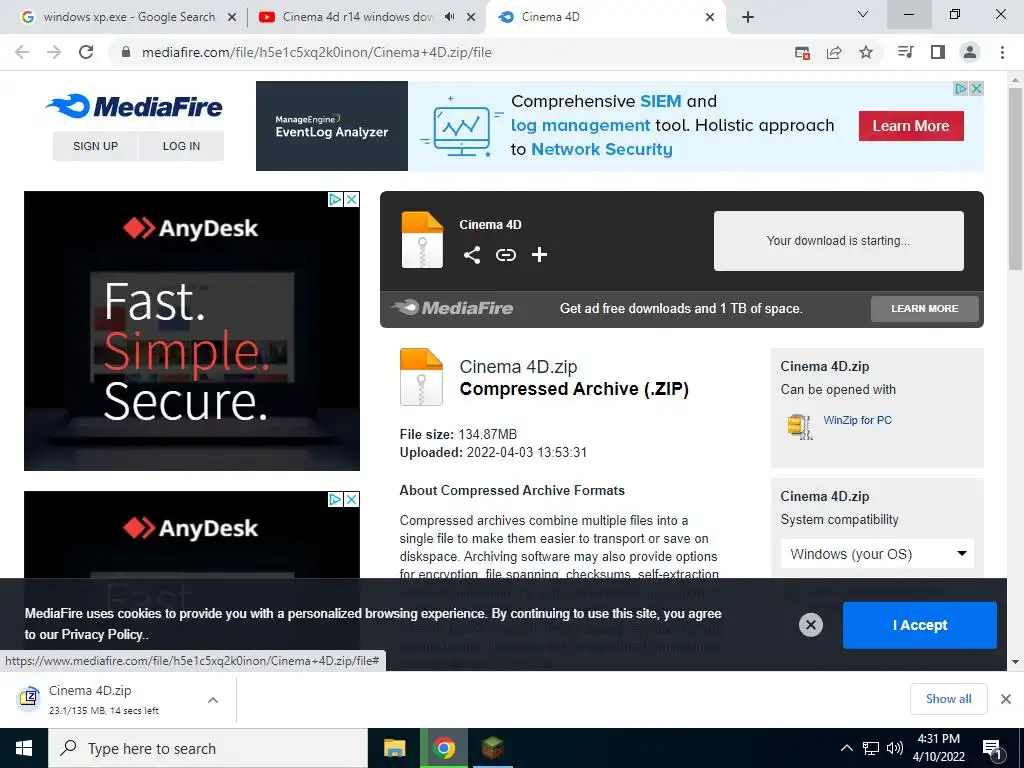Reload the page with refresh icon
The image size is (1024, 768).
coord(86,52)
